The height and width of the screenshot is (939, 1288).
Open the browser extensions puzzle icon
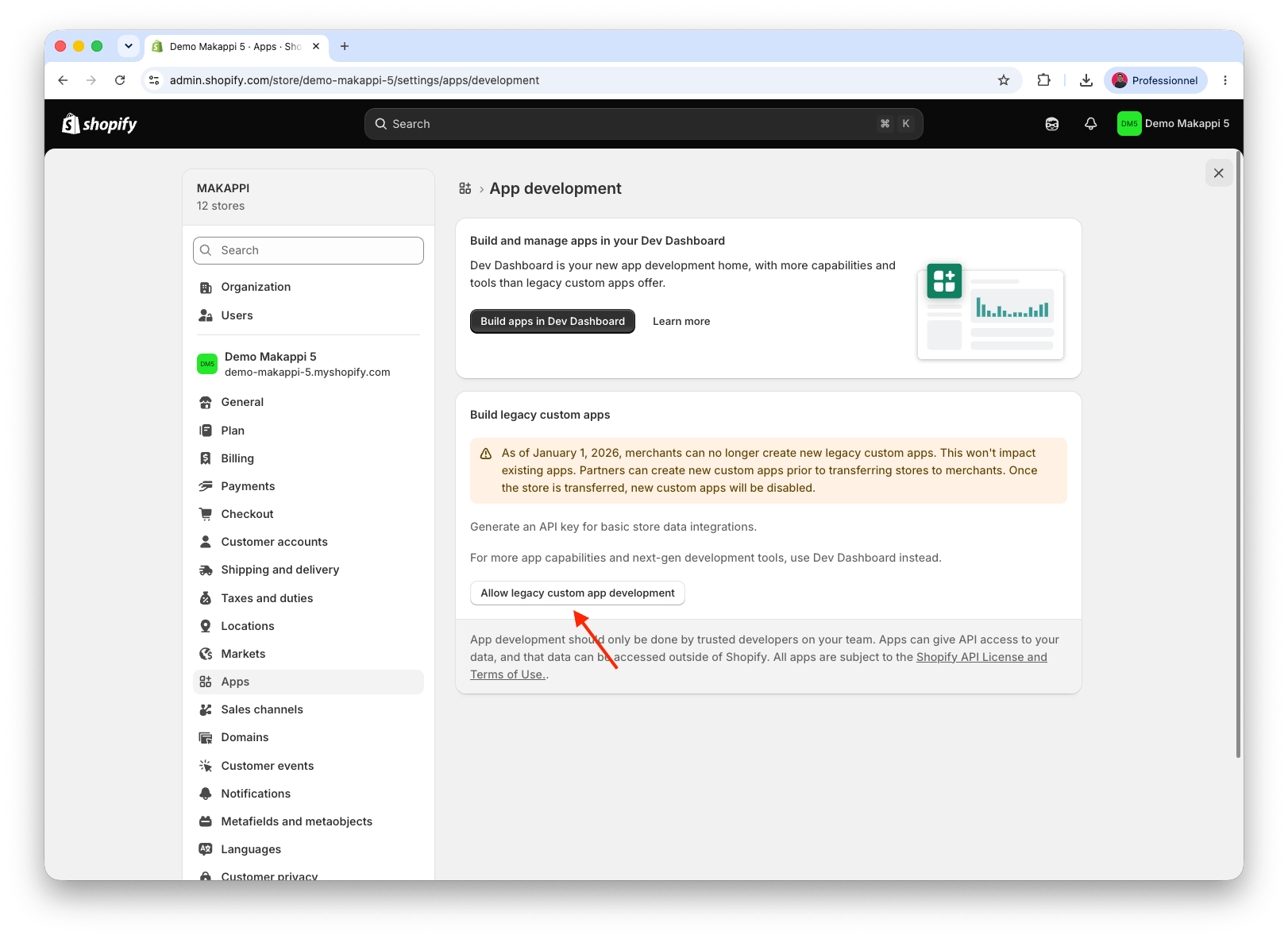pyautogui.click(x=1044, y=80)
